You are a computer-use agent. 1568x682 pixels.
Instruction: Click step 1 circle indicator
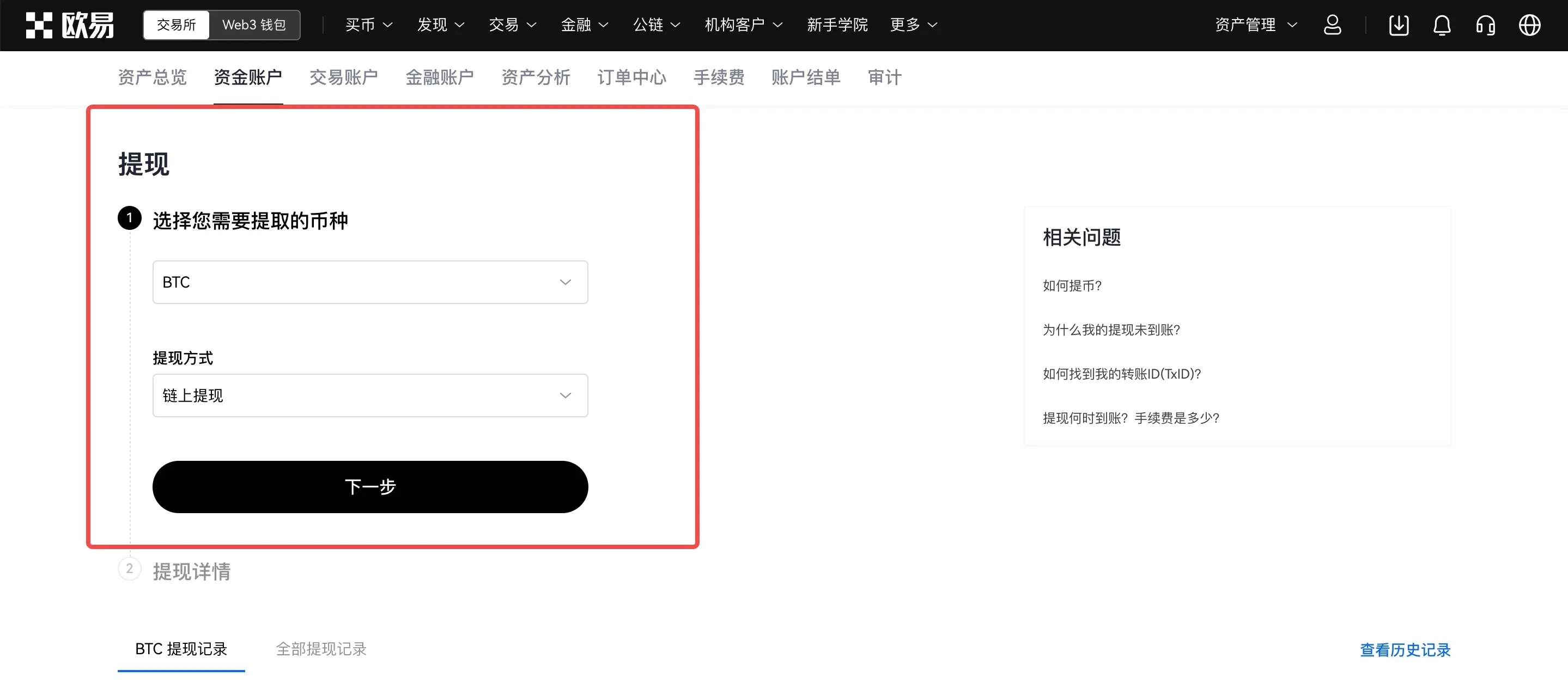[x=129, y=218]
